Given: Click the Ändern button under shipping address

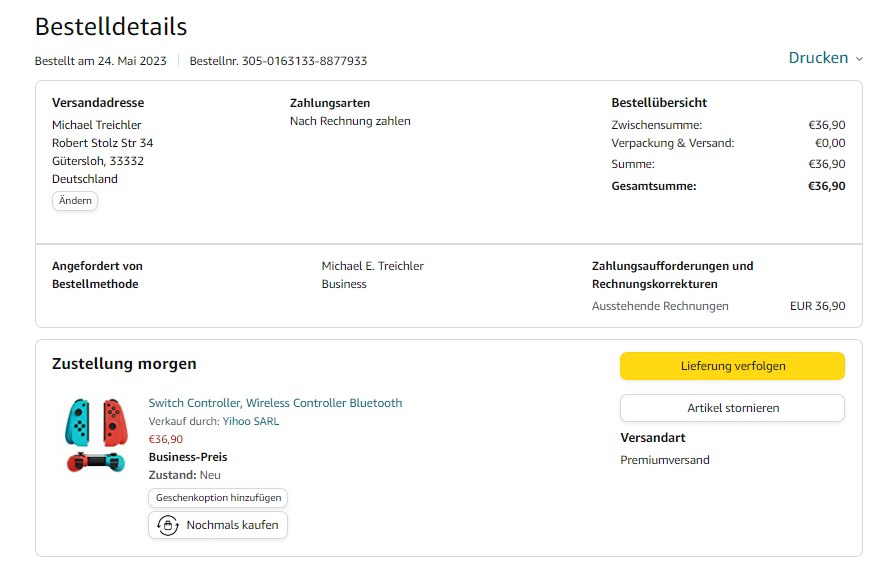Looking at the screenshot, I should pos(75,201).
